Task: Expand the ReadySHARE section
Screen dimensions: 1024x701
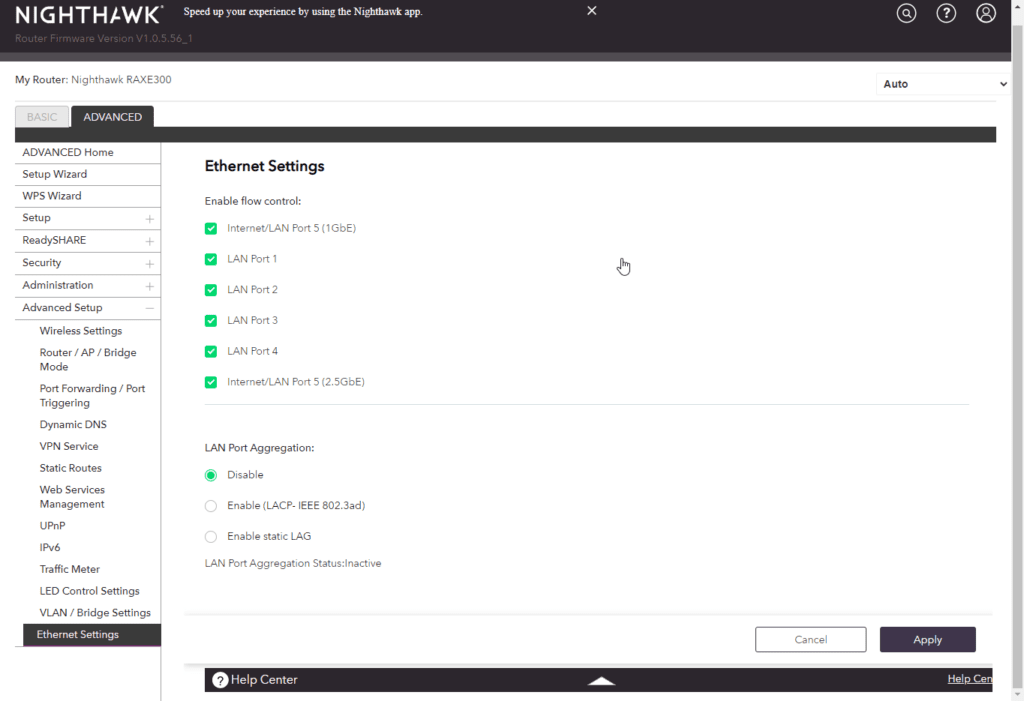Action: [x=149, y=241]
